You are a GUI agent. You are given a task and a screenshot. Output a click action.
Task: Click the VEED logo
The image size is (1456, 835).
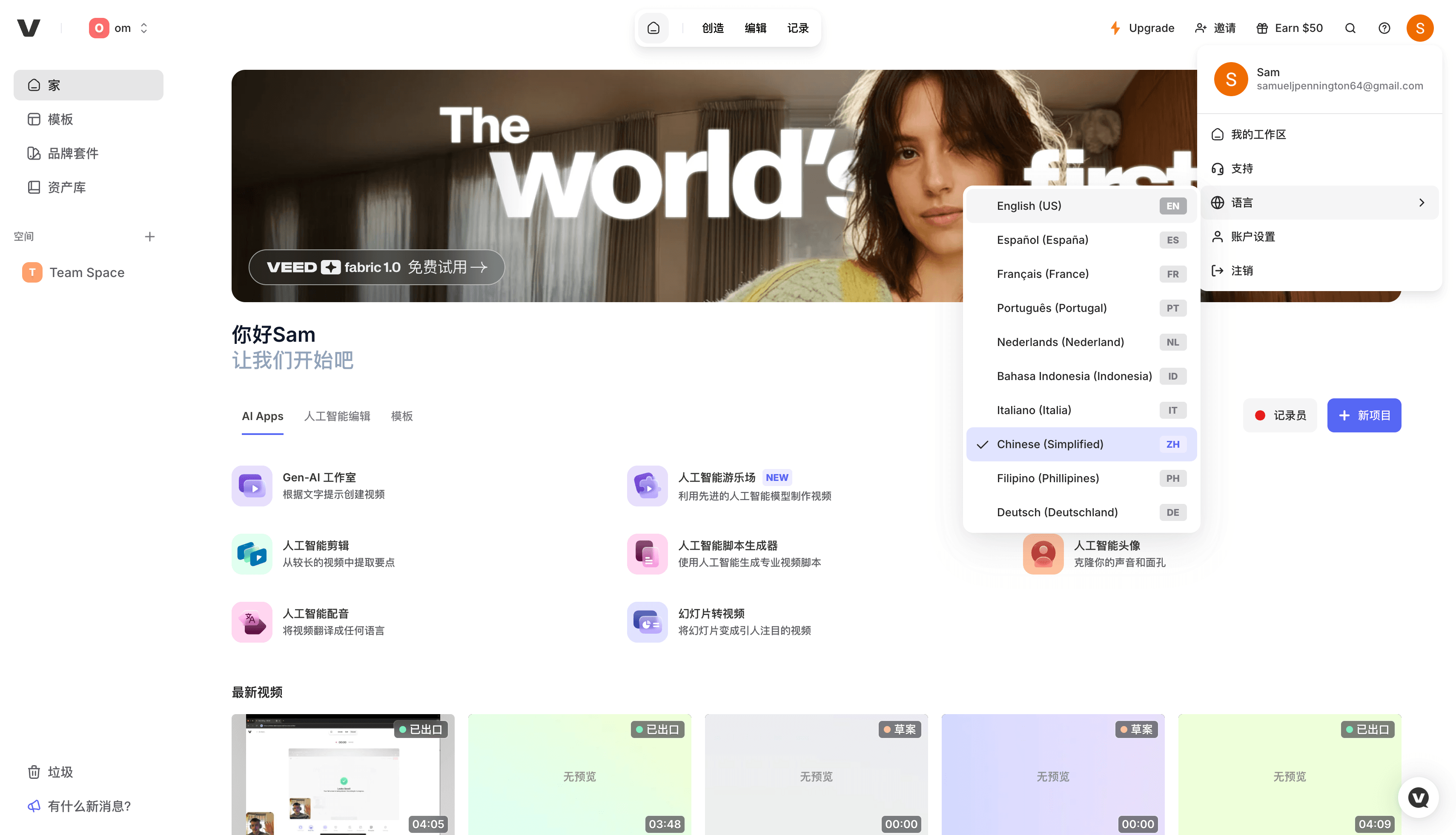click(29, 28)
